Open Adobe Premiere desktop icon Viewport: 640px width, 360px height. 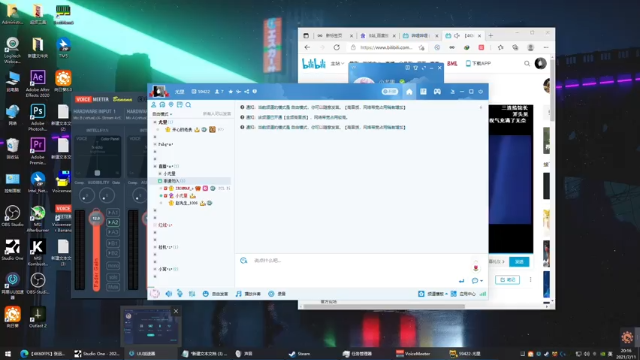38,151
